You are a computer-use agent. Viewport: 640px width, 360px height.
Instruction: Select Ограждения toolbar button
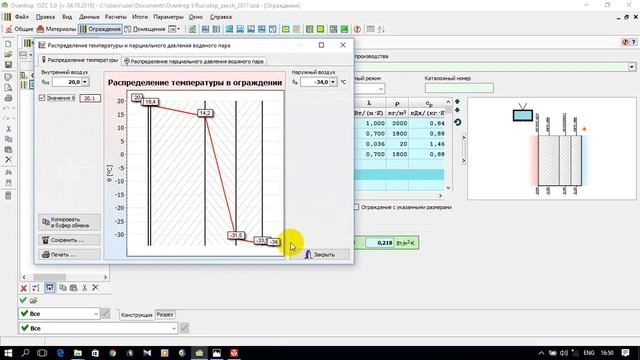[100, 29]
